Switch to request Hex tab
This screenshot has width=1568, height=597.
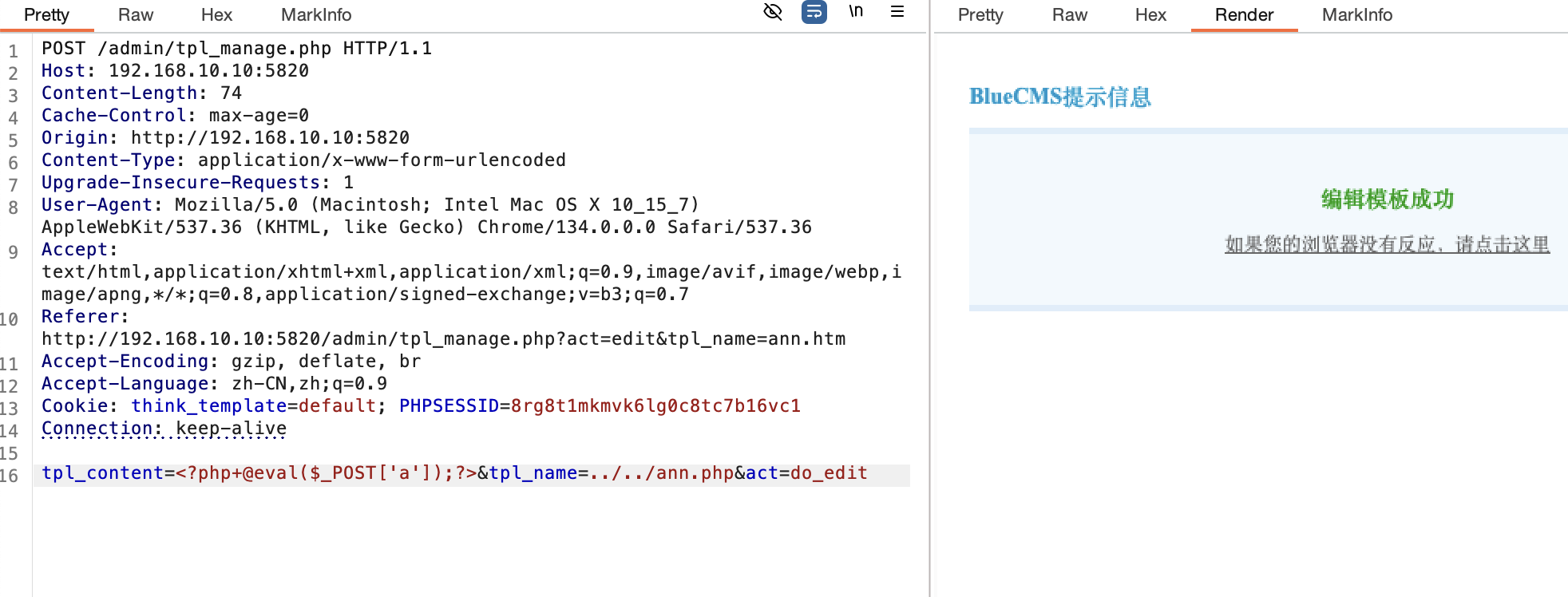click(216, 15)
